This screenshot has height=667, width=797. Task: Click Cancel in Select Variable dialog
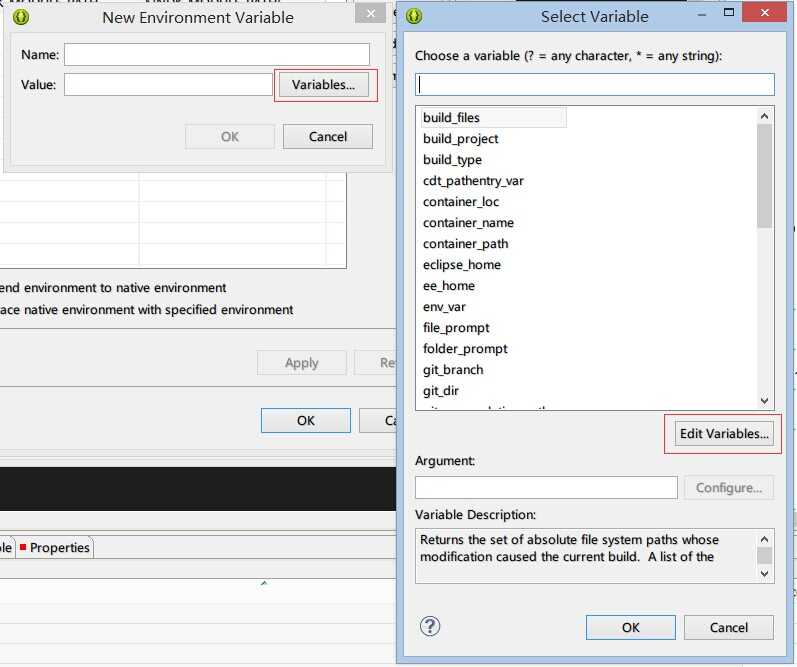(x=729, y=627)
